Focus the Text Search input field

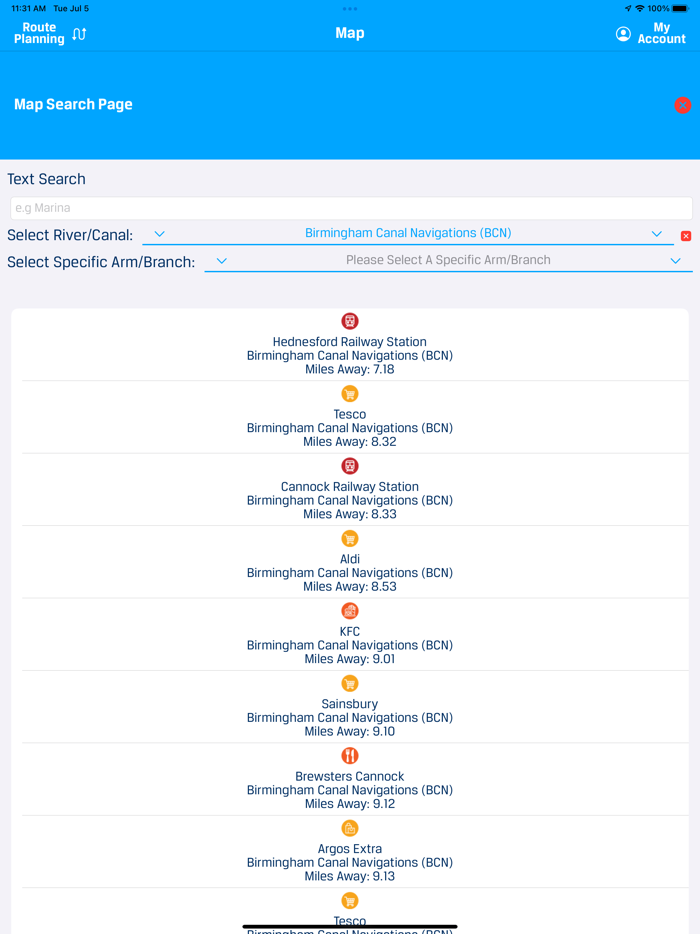(x=351, y=208)
